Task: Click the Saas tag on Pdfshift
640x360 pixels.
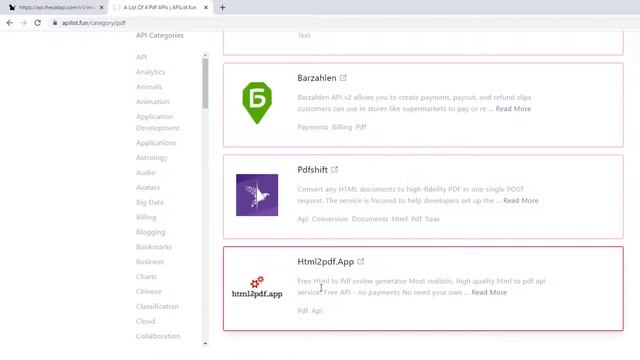Action: 432,219
